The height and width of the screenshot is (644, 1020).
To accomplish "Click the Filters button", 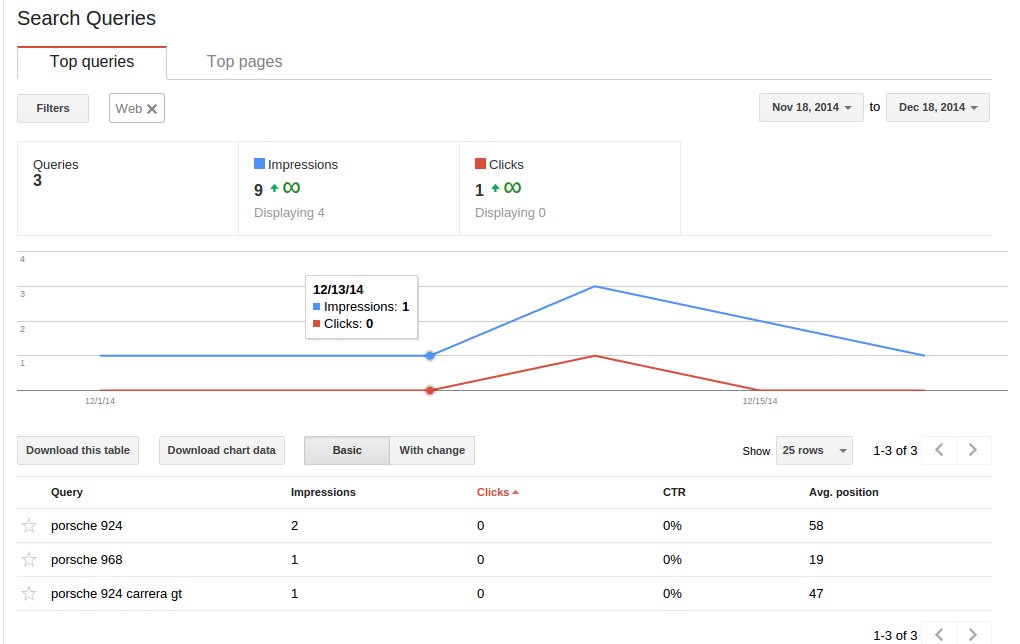I will tap(53, 108).
